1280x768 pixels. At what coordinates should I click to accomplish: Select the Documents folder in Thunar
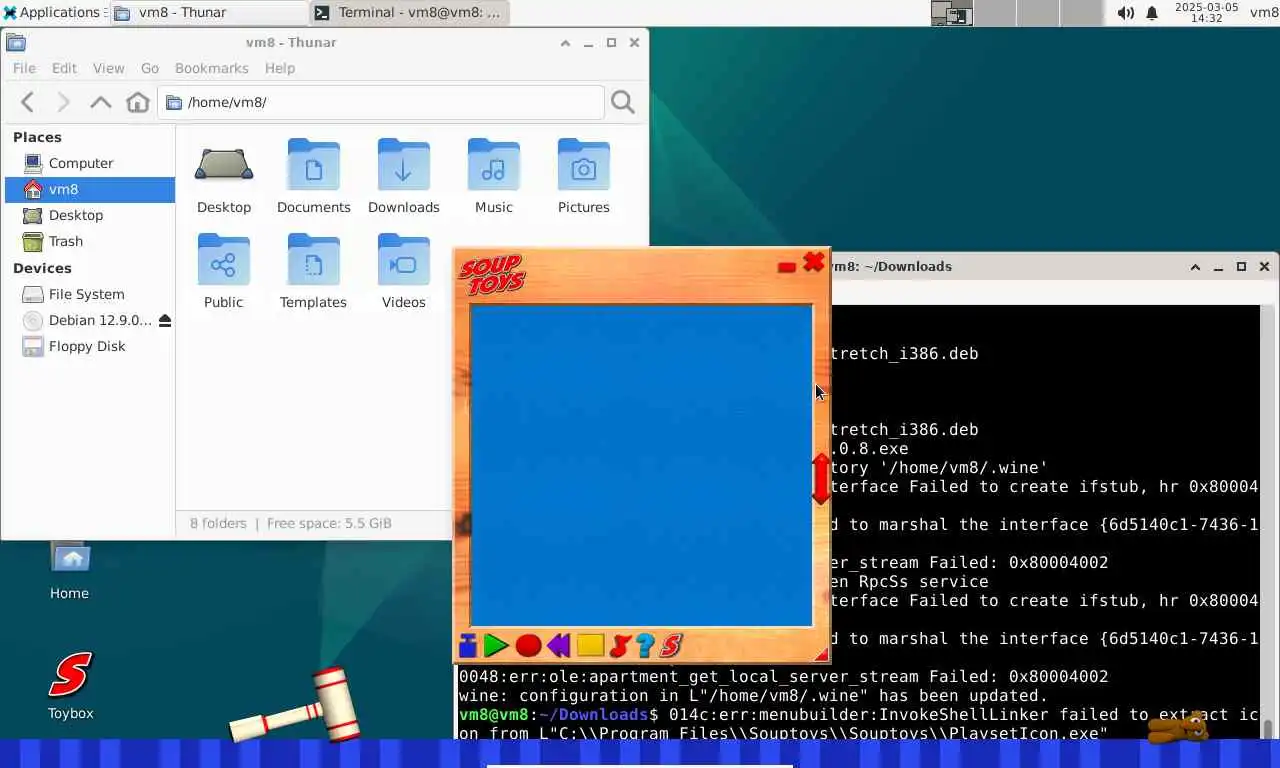314,178
